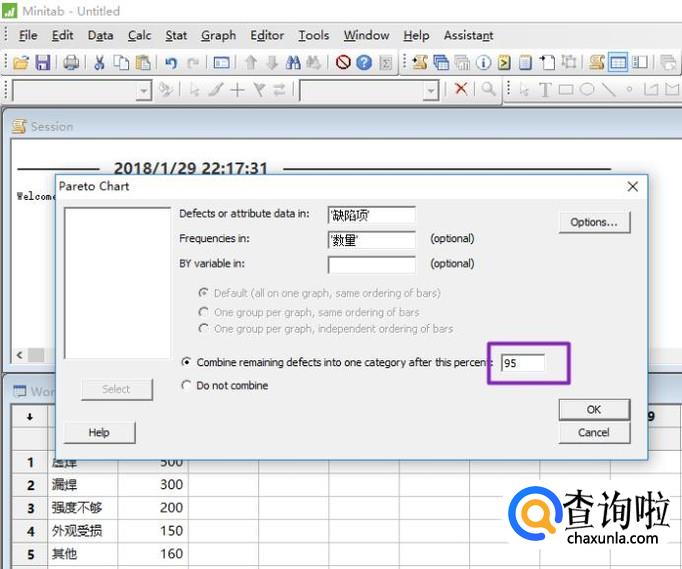Save project with floppy disk icon

coord(43,63)
